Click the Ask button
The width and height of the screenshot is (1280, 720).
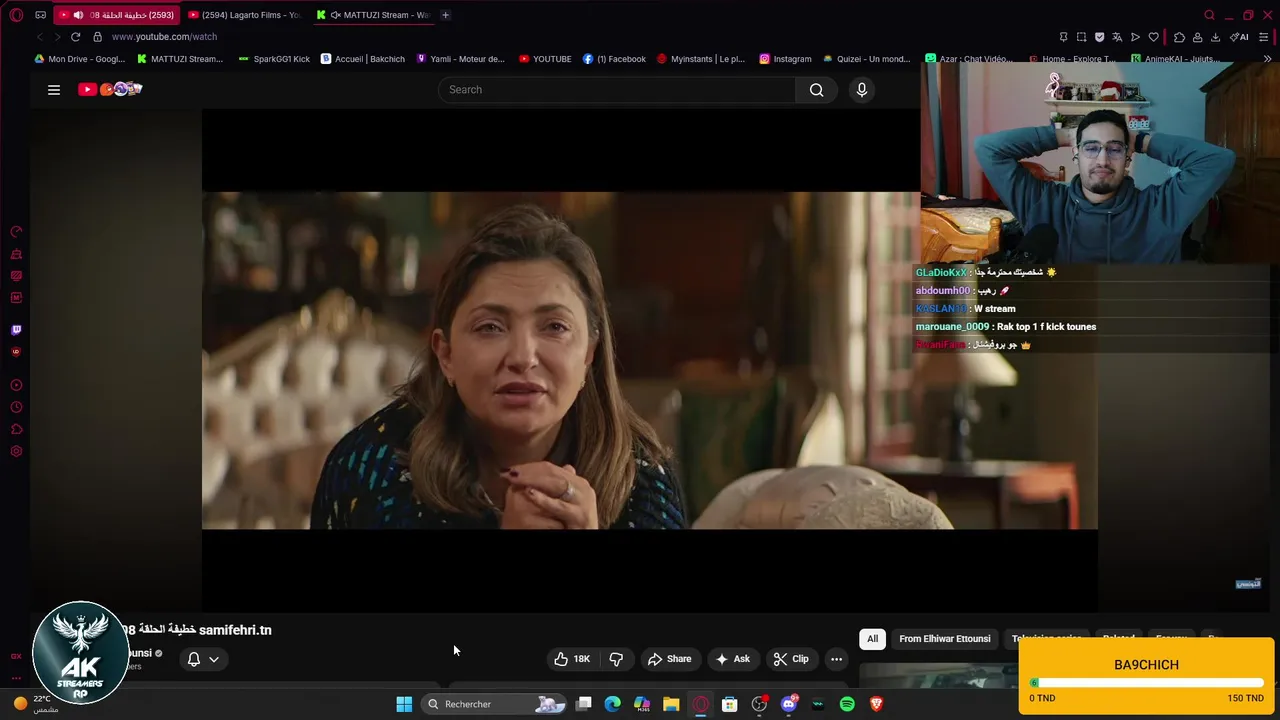point(732,659)
